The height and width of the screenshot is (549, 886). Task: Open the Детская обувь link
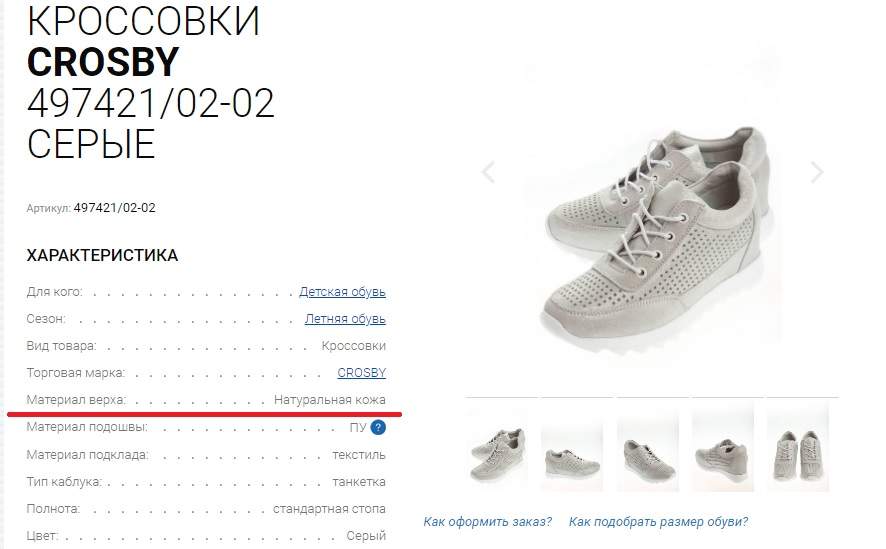tap(342, 292)
